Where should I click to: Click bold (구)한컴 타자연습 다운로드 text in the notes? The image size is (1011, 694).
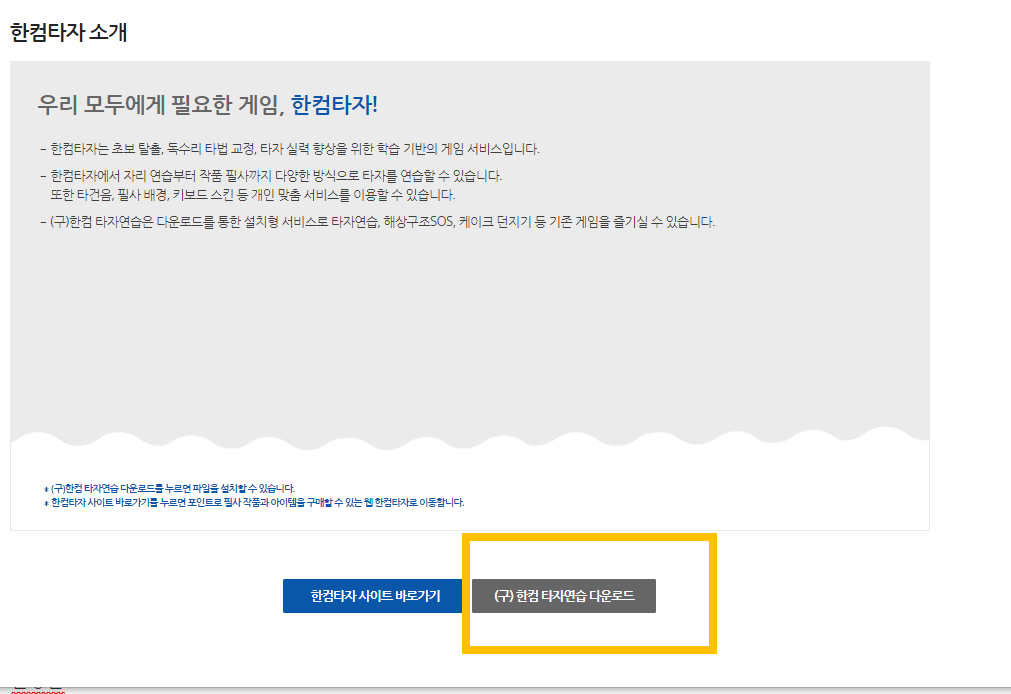point(105,488)
